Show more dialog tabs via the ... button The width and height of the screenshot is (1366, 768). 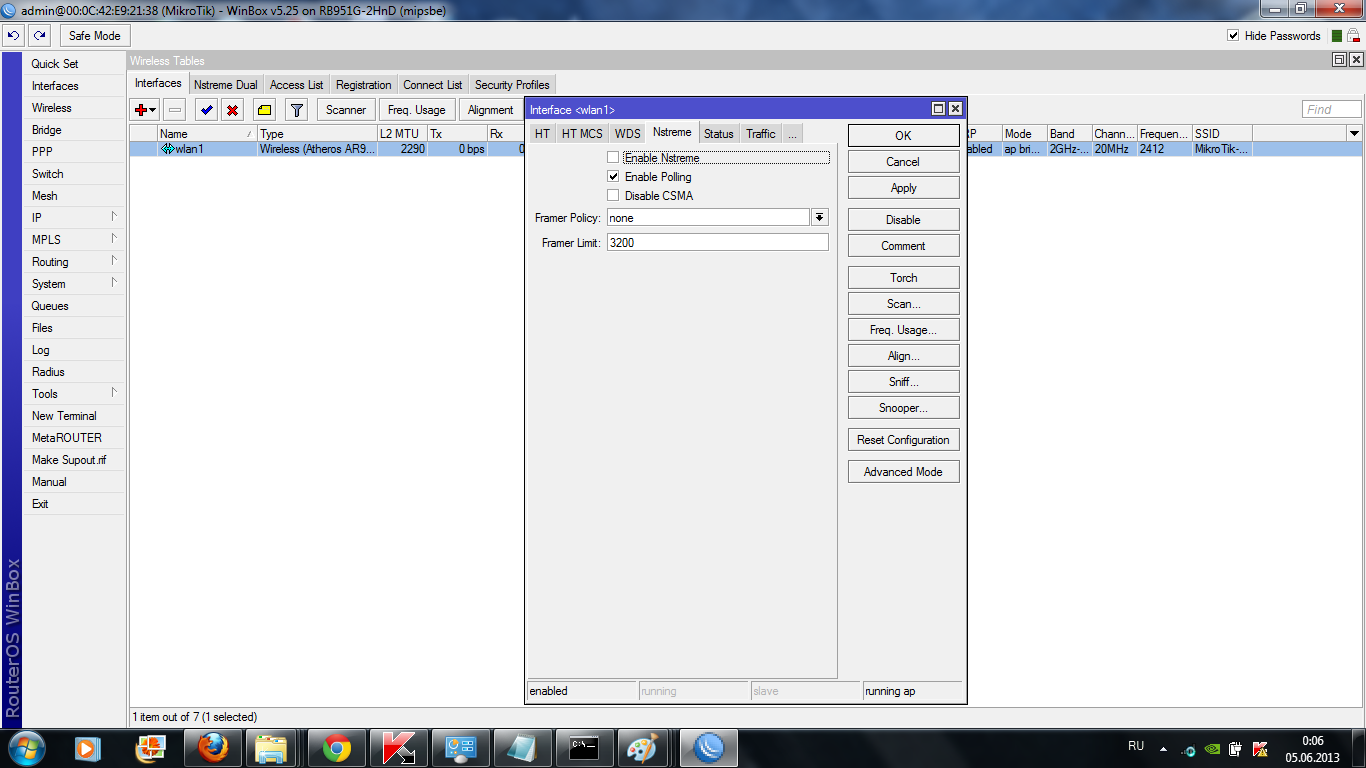792,134
